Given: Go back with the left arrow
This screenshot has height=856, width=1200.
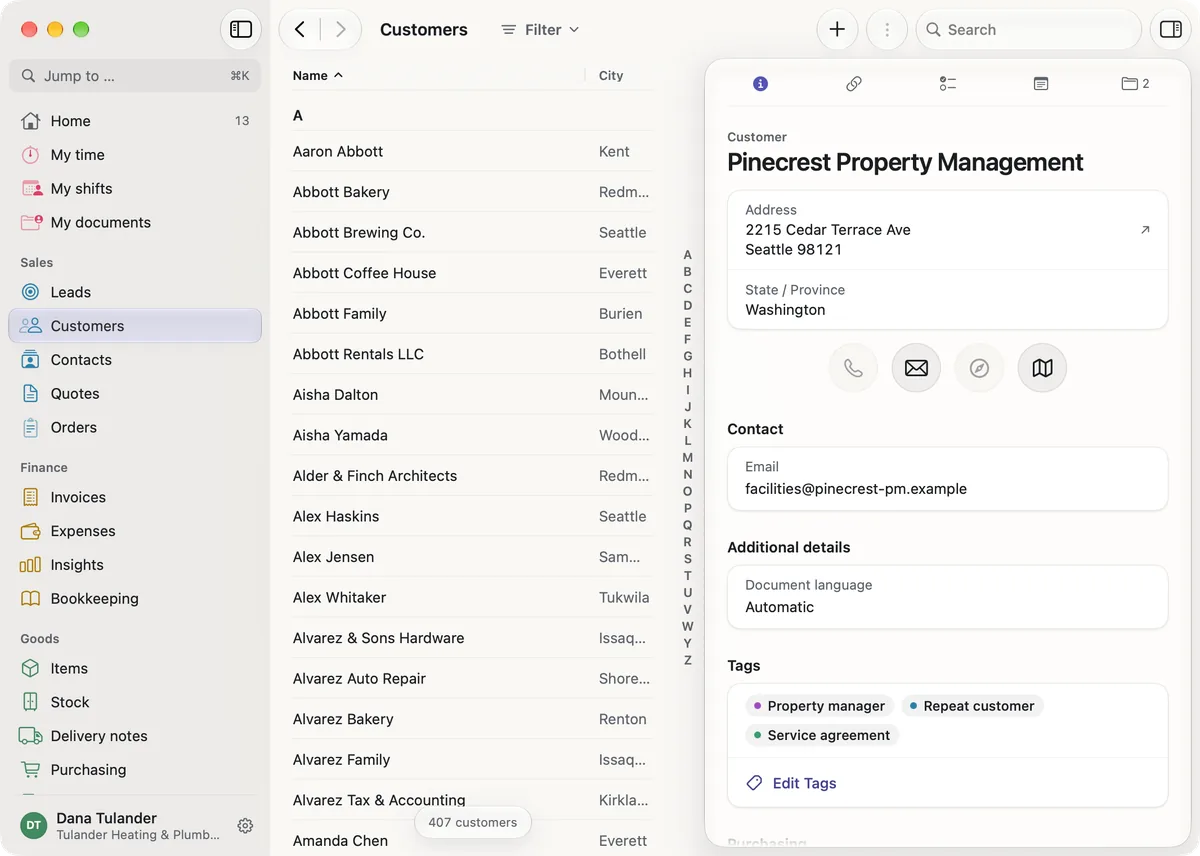Looking at the screenshot, I should (300, 29).
